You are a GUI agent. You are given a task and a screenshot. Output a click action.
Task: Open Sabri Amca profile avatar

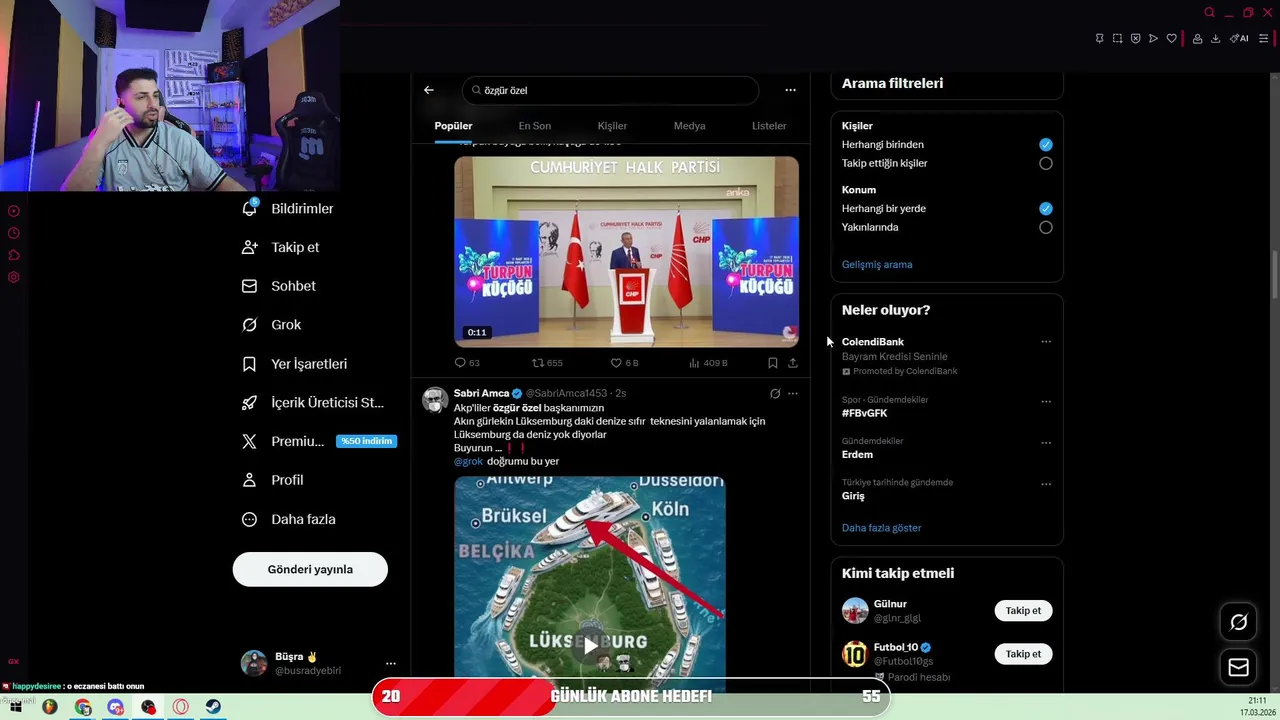pos(435,400)
